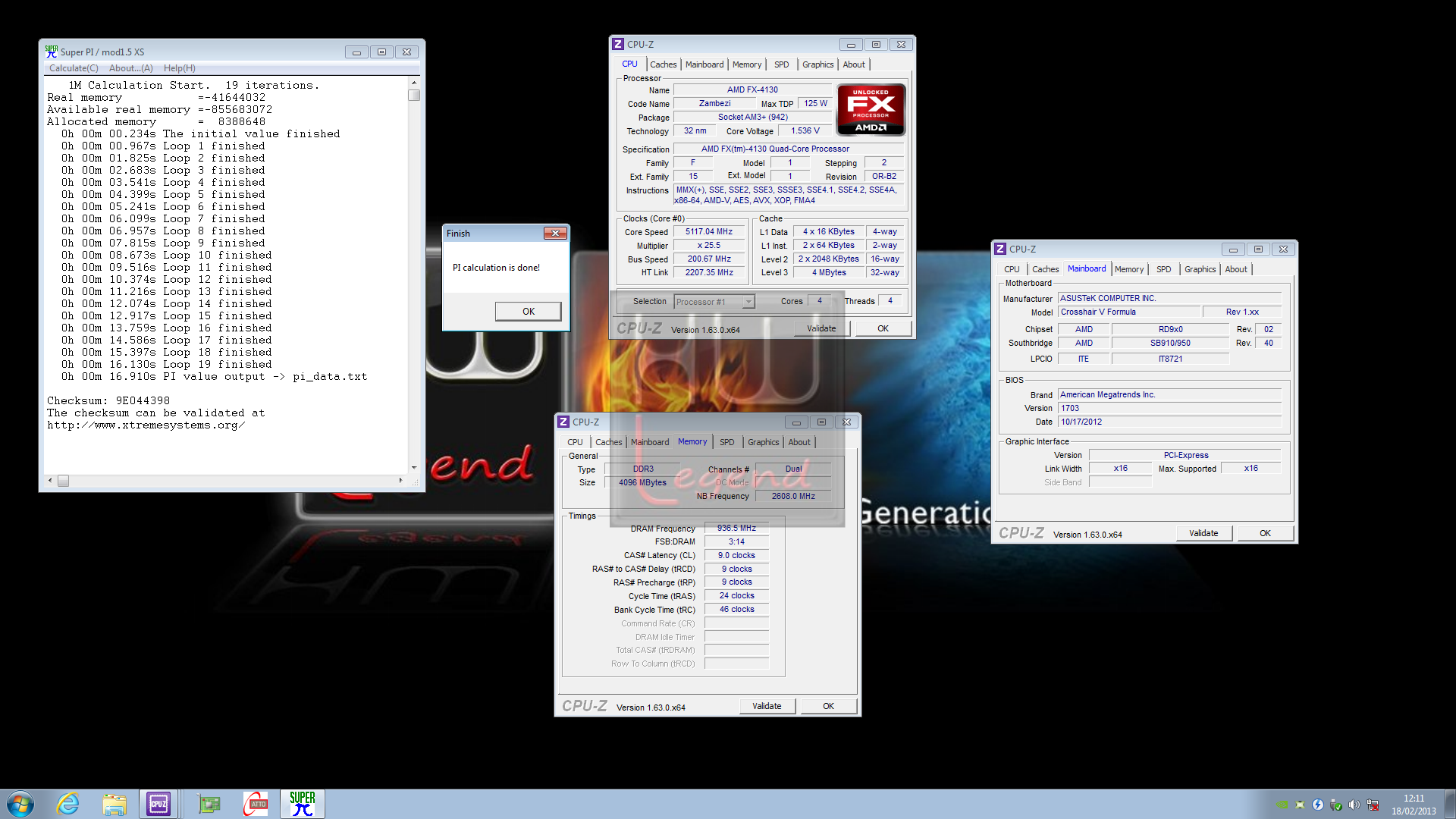Viewport: 1456px width, 819px height.
Task: Click the blue lightning bolt tray icon
Action: (x=1318, y=805)
